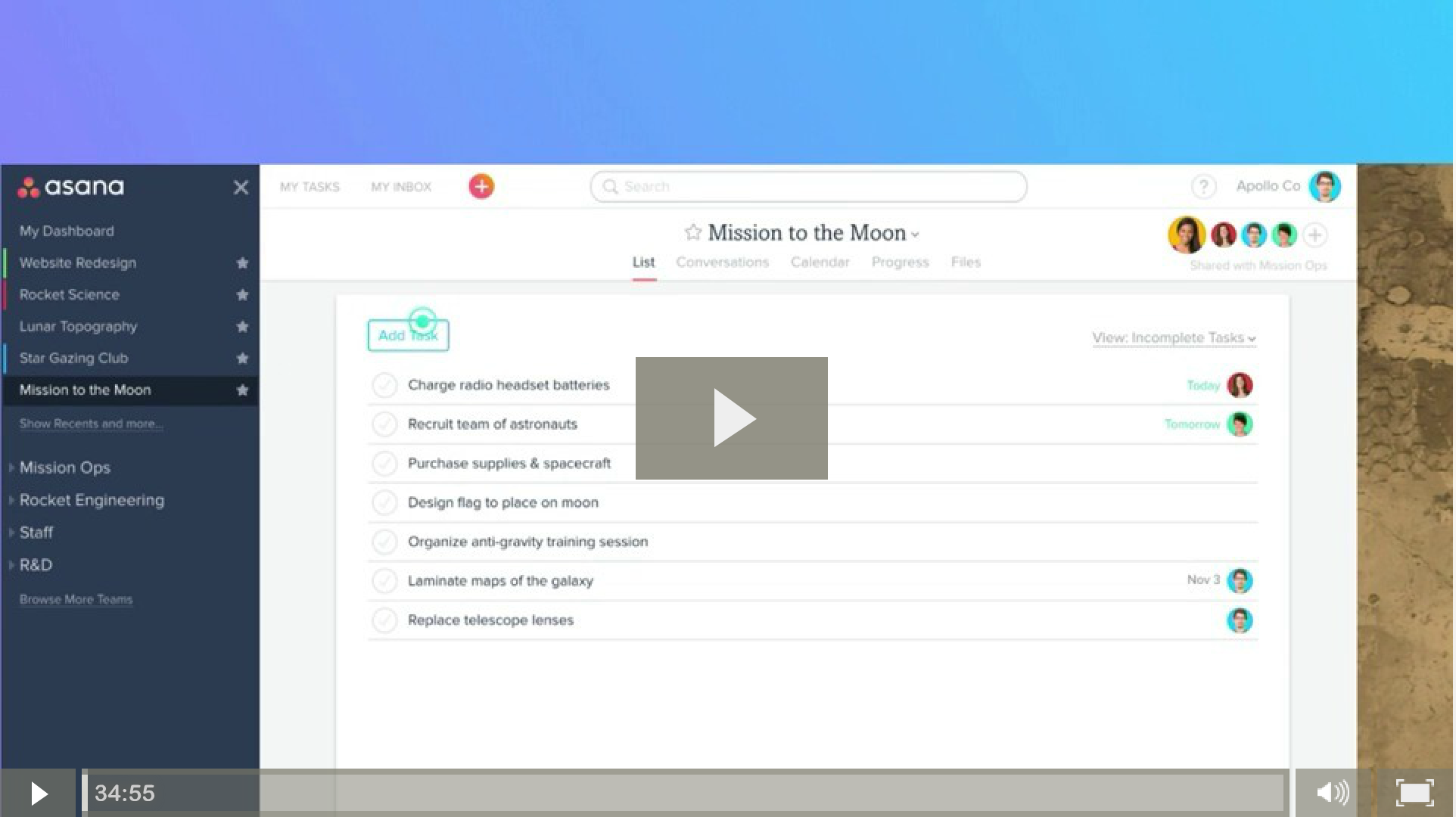This screenshot has height=817, width=1456.
Task: Mark Design flag to place on moon complete
Action: pos(384,502)
